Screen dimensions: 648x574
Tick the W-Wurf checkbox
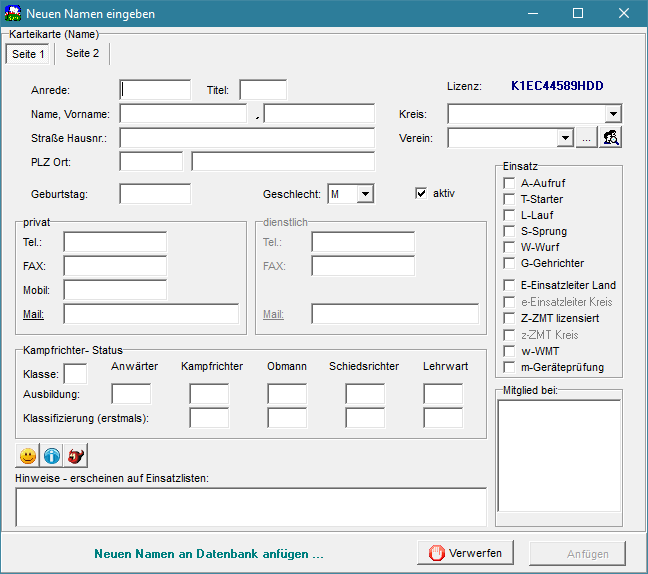pos(509,247)
